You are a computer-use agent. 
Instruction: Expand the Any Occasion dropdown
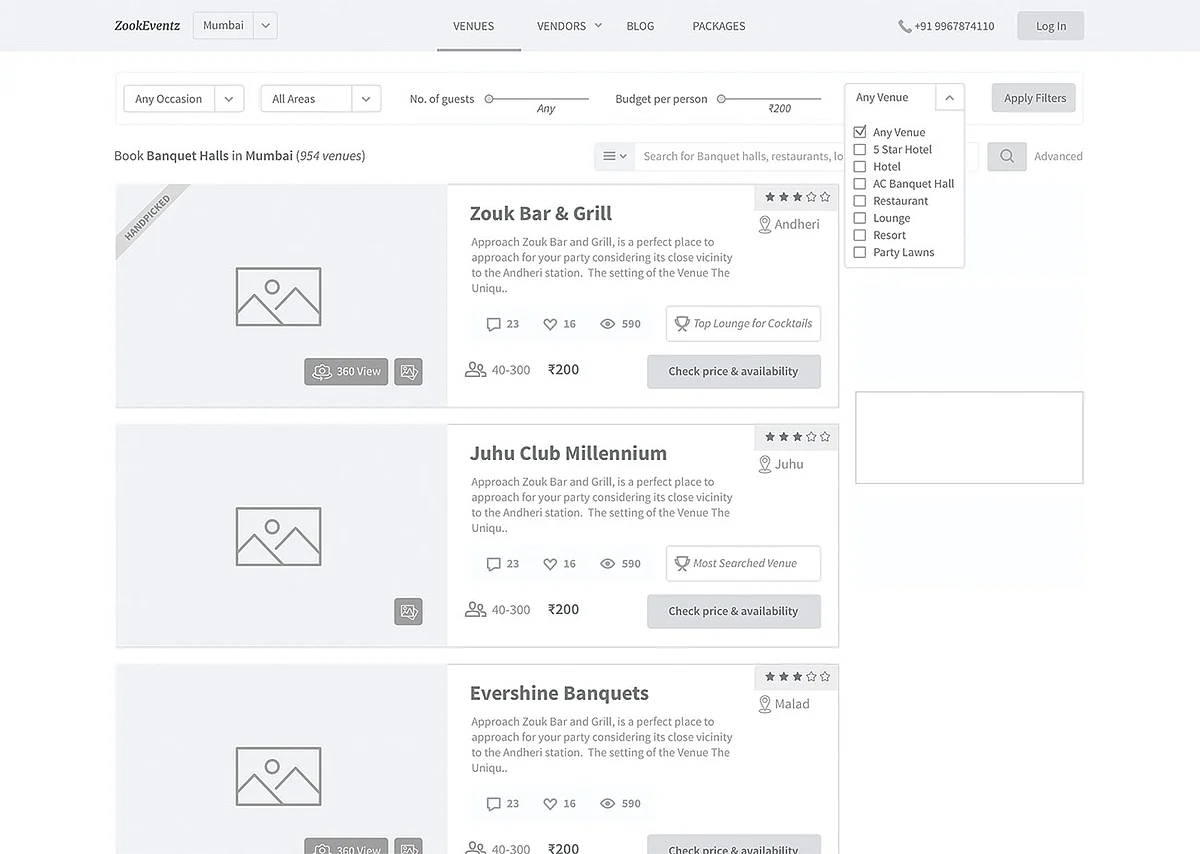184,99
